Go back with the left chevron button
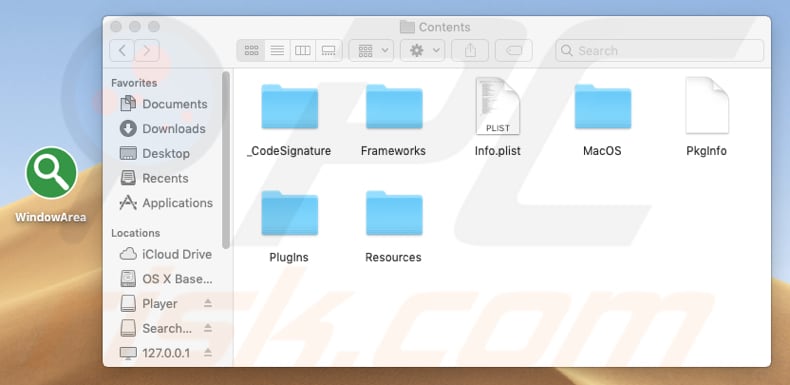 coord(122,50)
